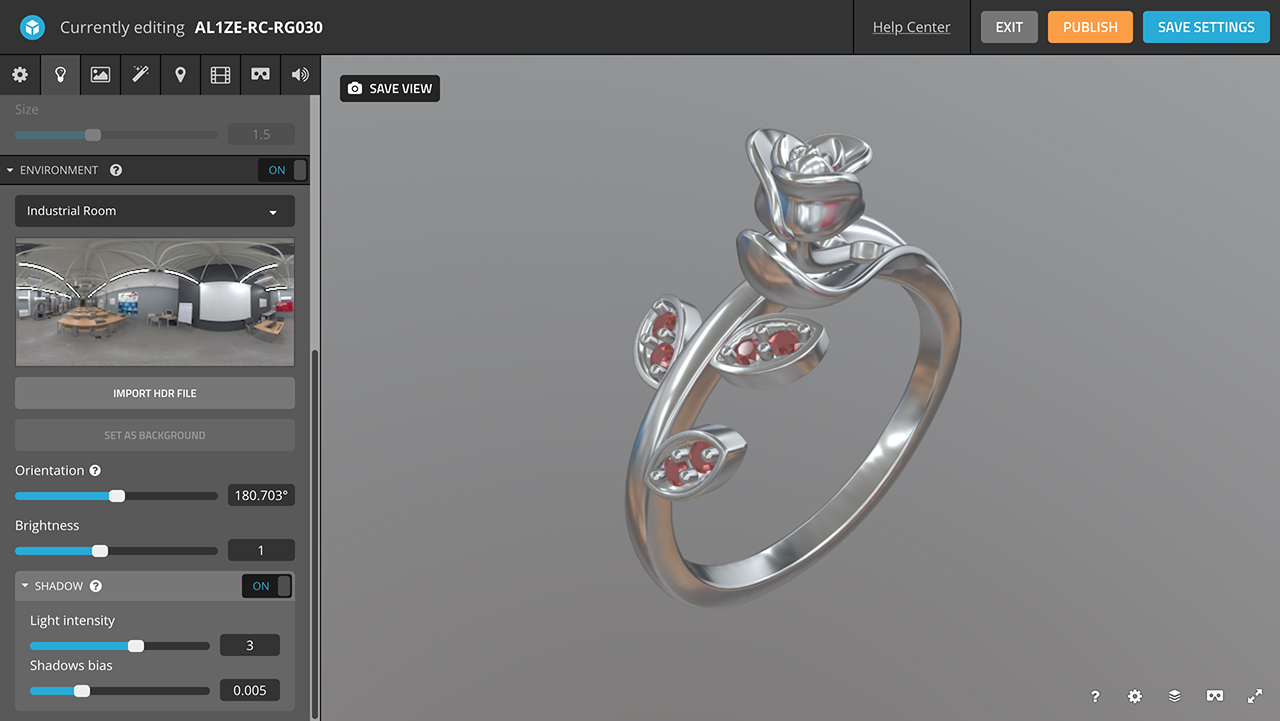Open the Annotations pin tab
Viewport: 1280px width, 721px height.
coord(180,75)
